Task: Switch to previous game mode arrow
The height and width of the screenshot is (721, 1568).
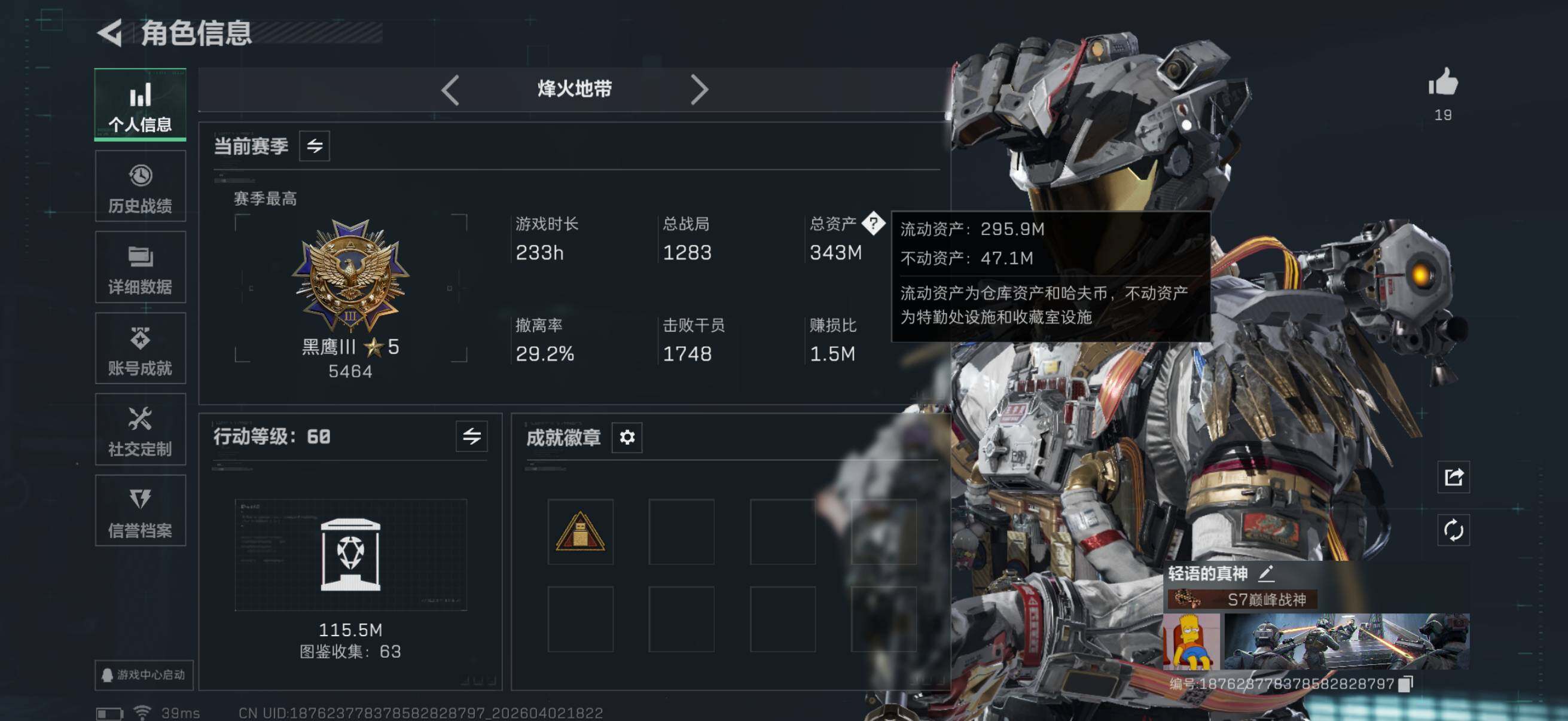Action: (x=450, y=90)
